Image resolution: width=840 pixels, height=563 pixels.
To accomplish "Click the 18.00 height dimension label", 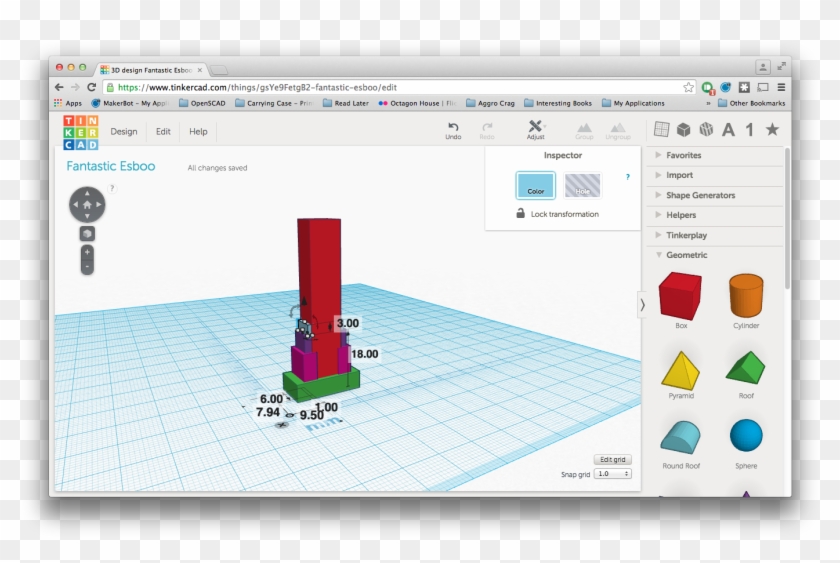I will pos(364,354).
